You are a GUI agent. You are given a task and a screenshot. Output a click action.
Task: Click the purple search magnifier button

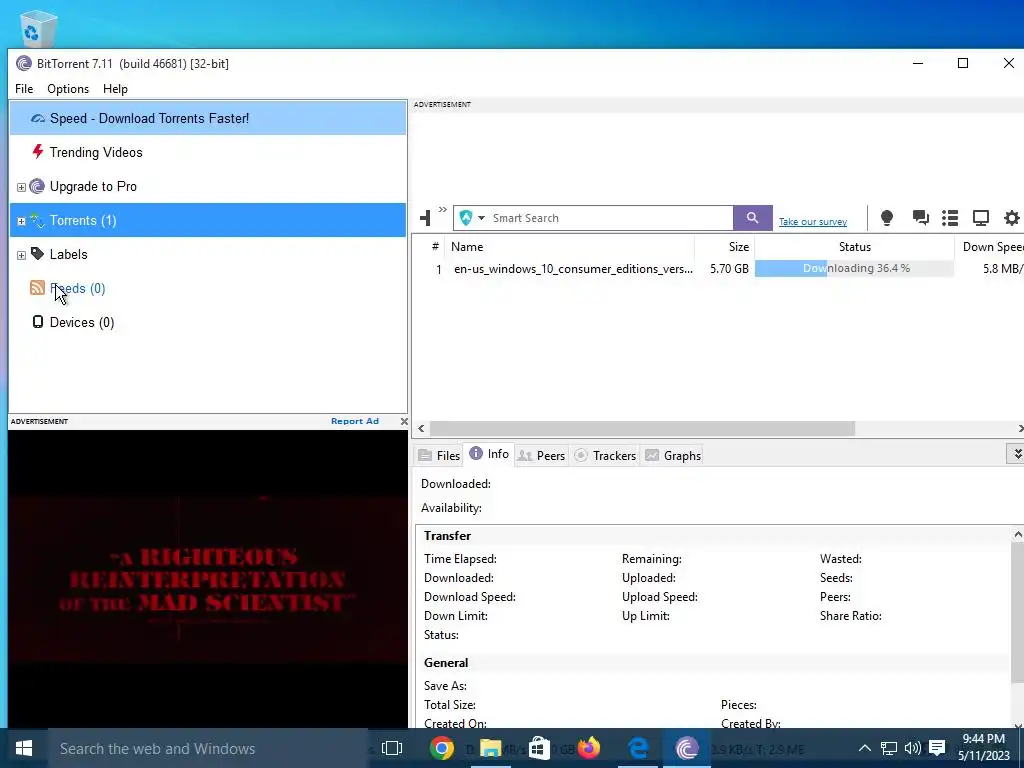click(752, 218)
